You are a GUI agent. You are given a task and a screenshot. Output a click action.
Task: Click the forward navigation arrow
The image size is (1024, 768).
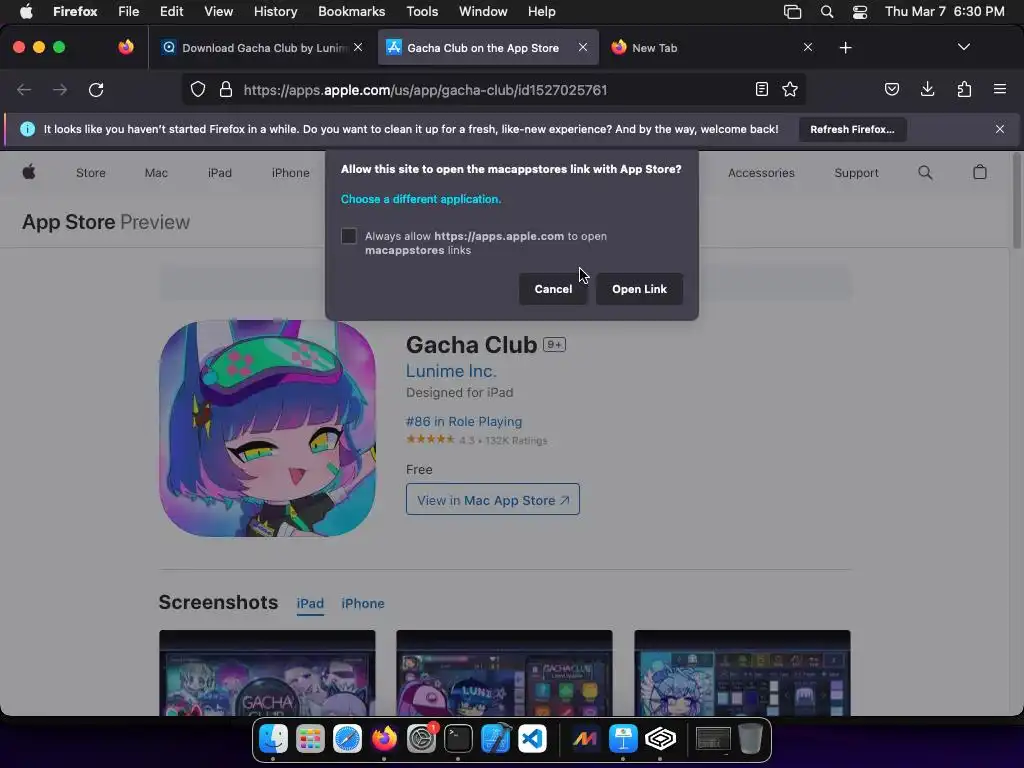60,89
